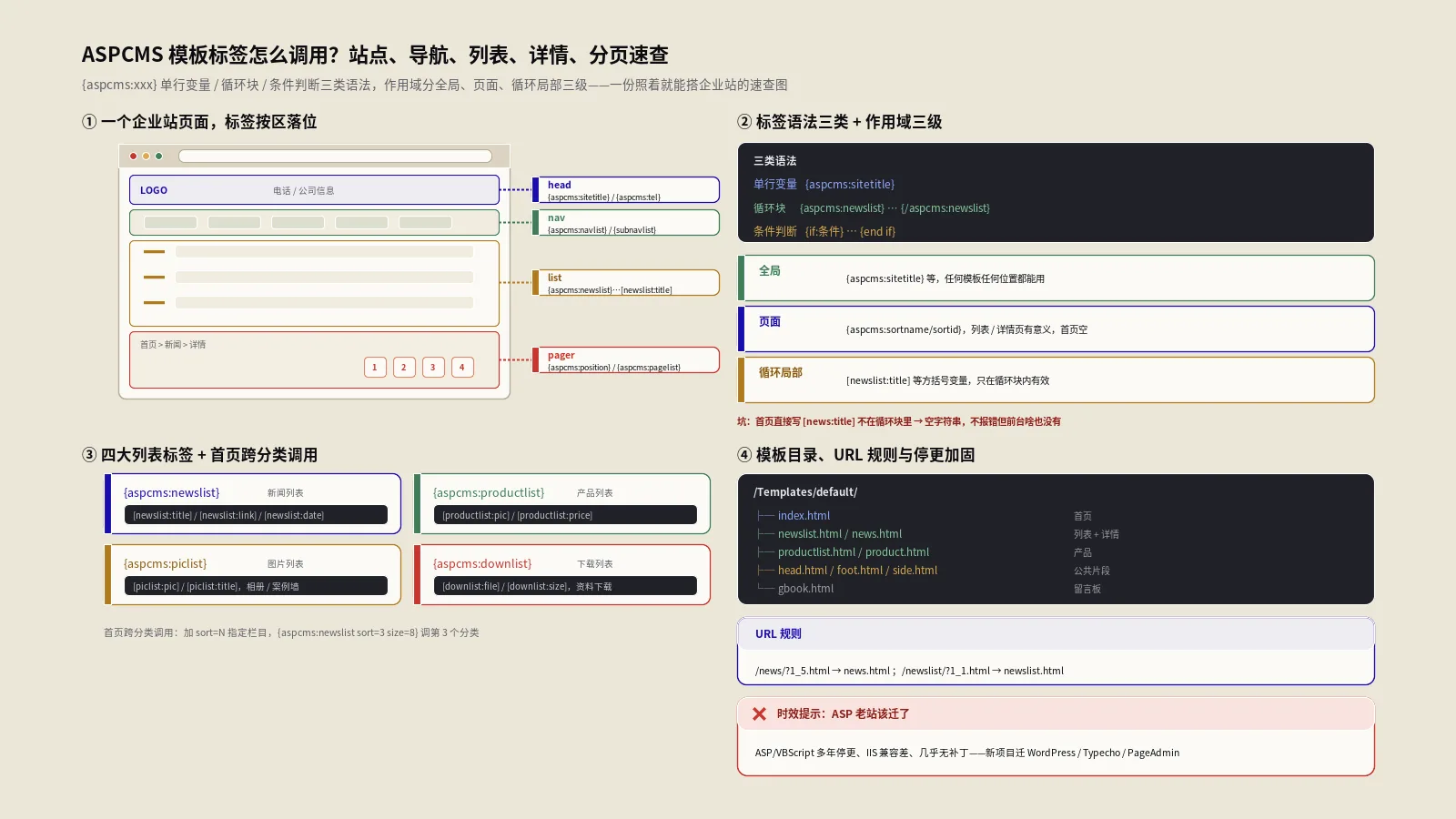Click {aspcms:position} / {aspcms:pagelist} text
The height and width of the screenshot is (819, 1456).
click(x=614, y=368)
